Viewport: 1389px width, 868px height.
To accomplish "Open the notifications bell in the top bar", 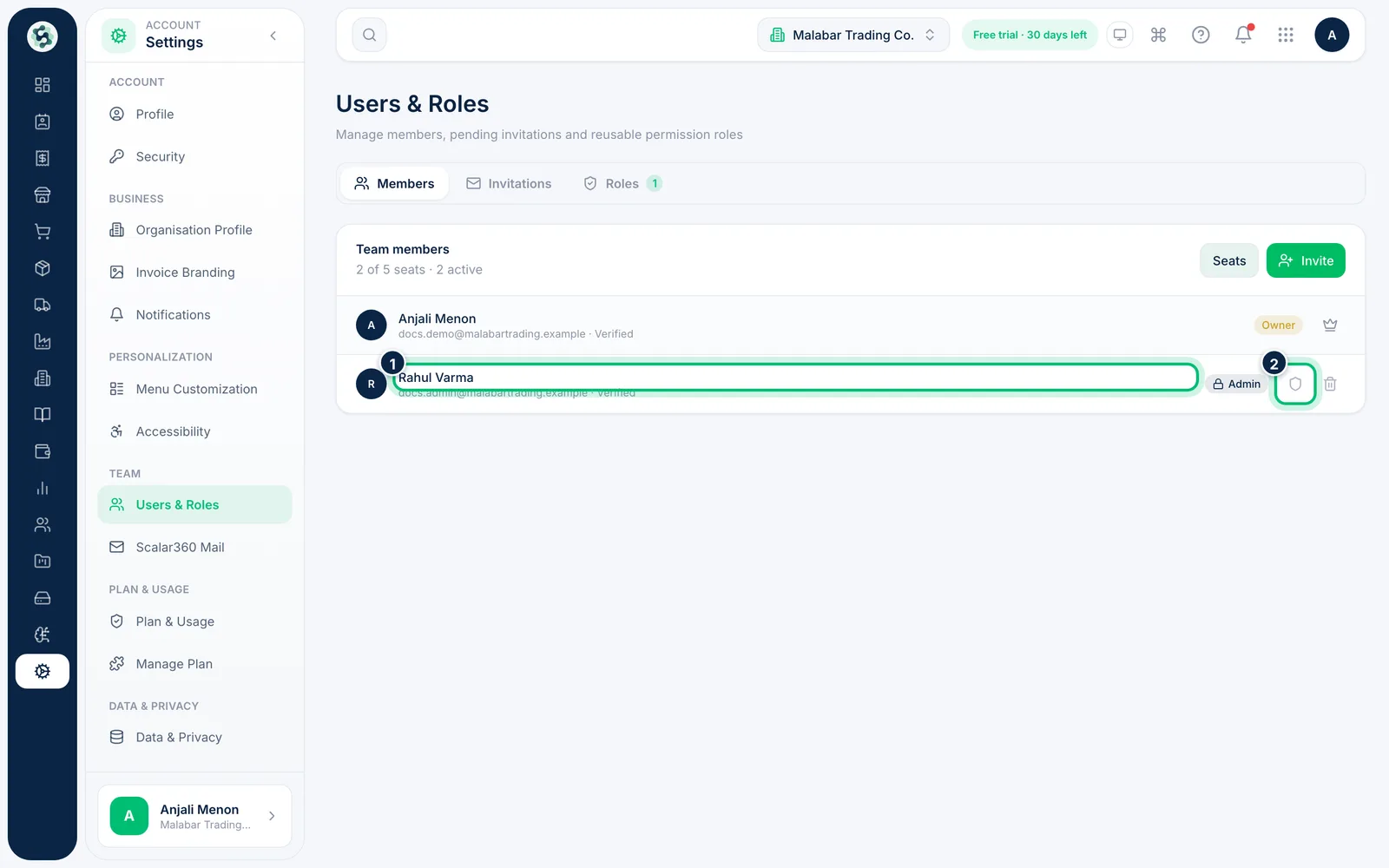I will click(x=1243, y=35).
